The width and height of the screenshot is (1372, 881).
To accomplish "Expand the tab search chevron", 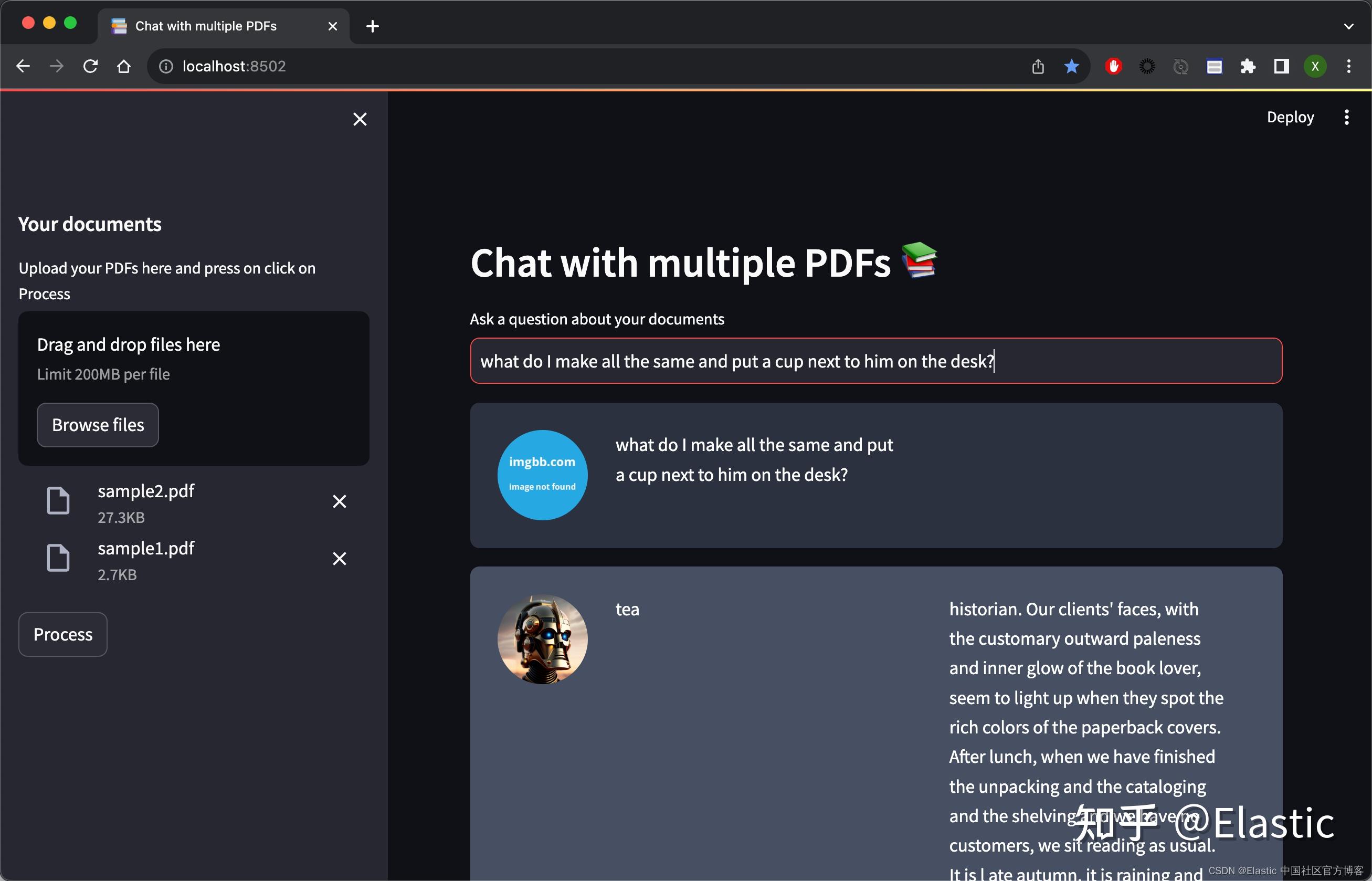I will tap(1348, 26).
